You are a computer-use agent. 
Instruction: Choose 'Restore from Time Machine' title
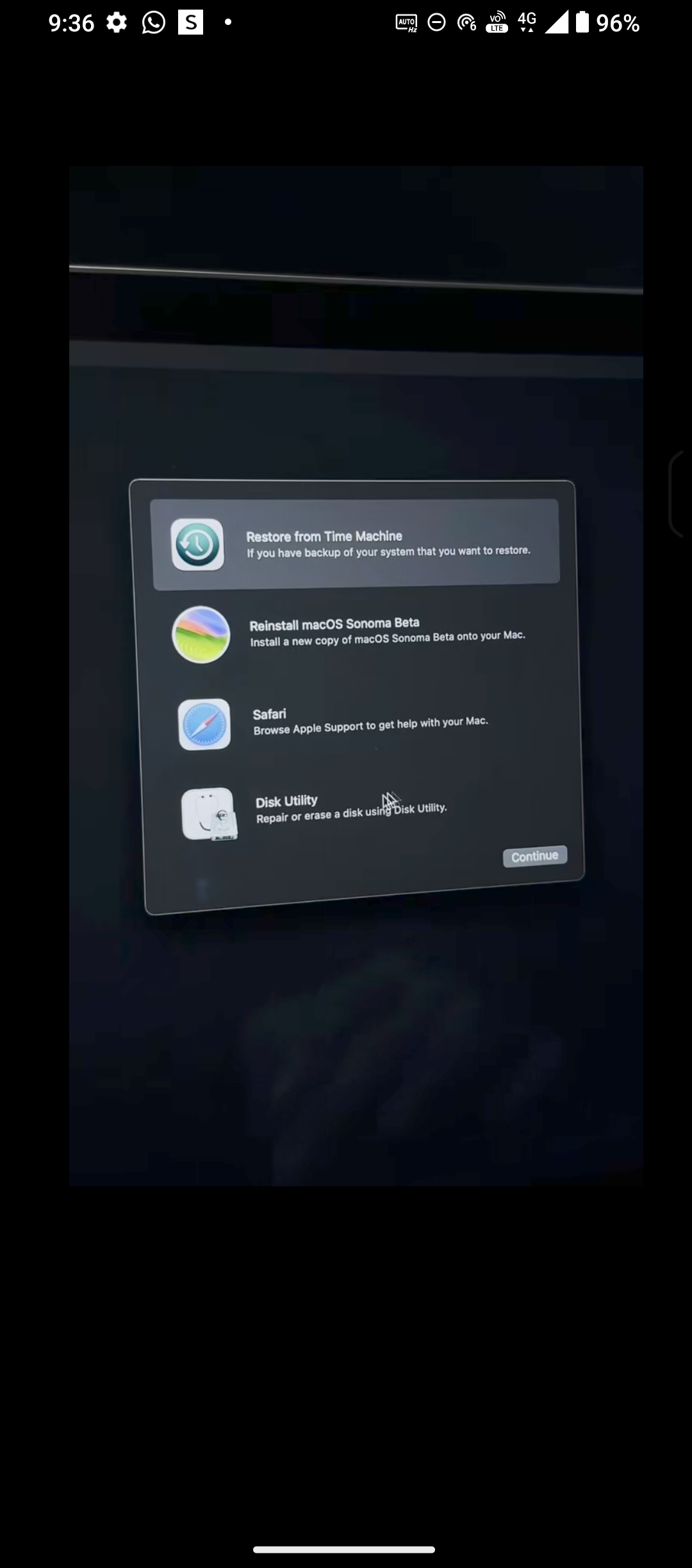[x=324, y=536]
